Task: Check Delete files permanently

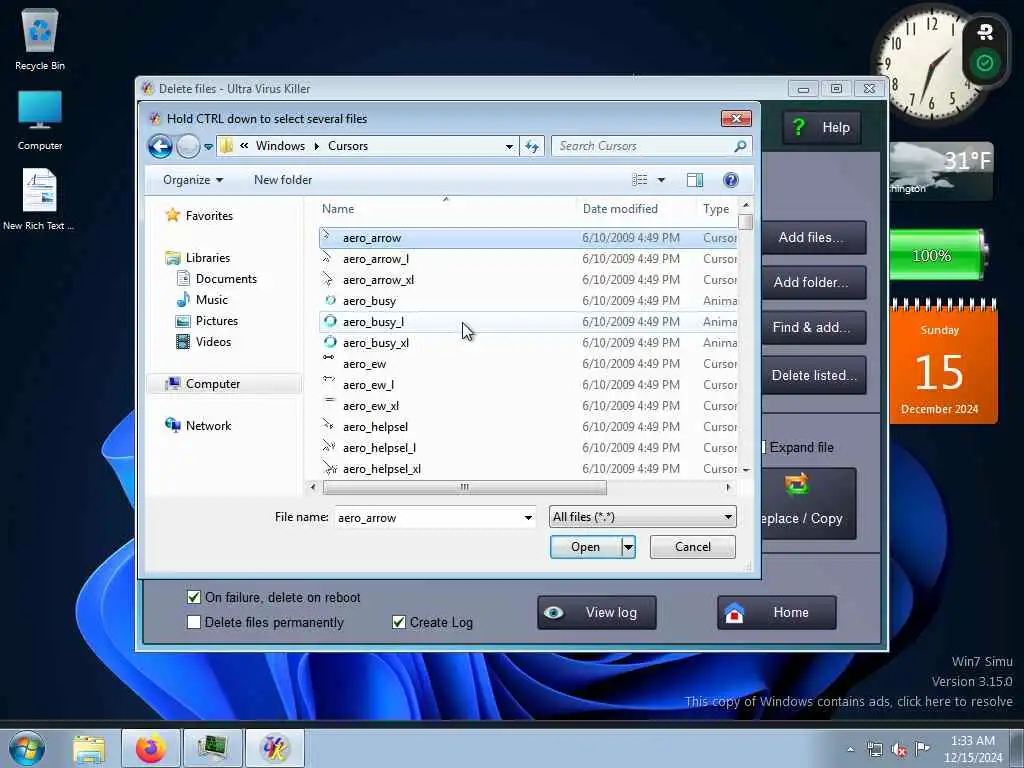Action: coord(193,622)
